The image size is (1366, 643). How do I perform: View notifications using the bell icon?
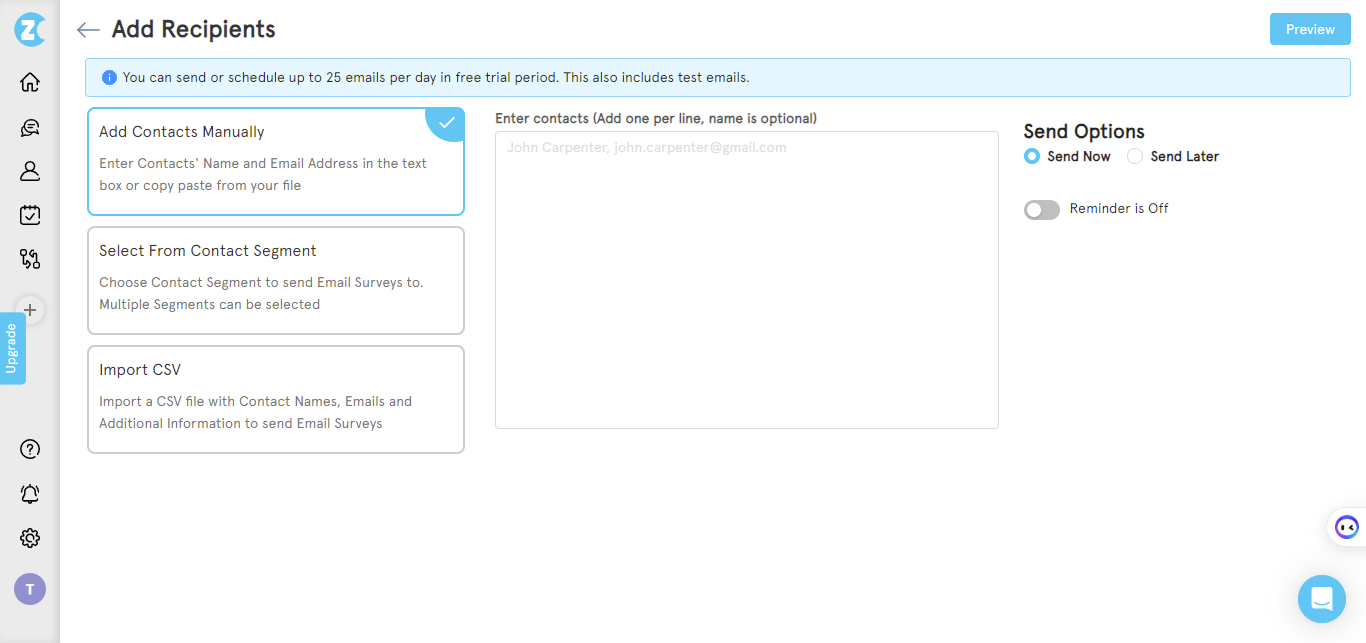click(29, 493)
